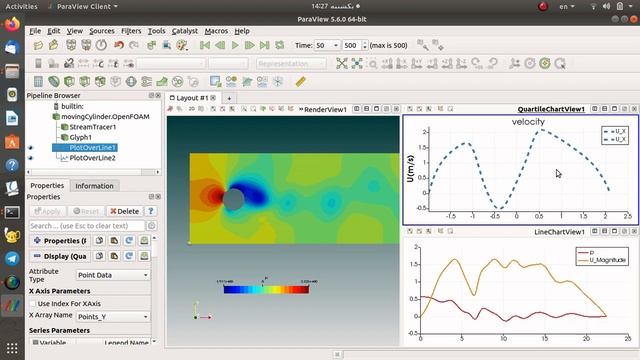The image size is (640, 360).
Task: Click the red Undo arrow icon
Action: coord(119,45)
